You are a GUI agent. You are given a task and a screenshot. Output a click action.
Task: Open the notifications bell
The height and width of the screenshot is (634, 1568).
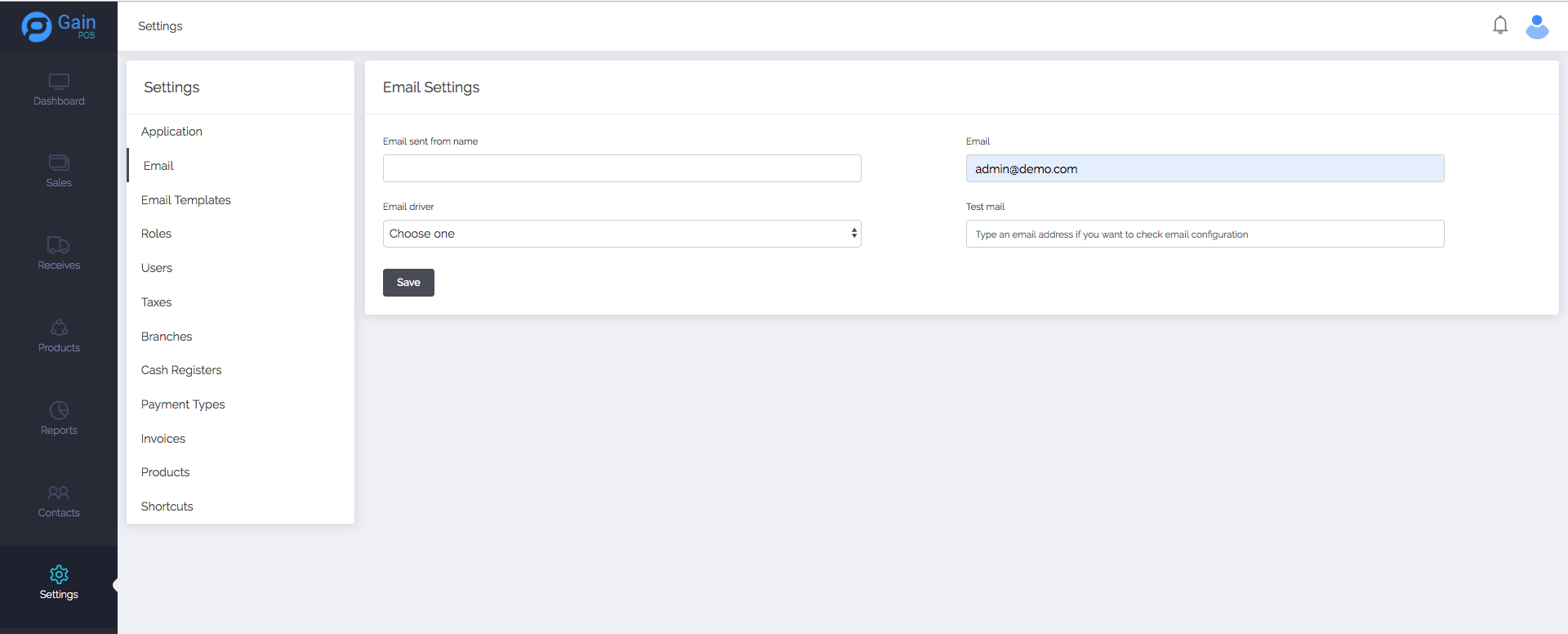(x=1499, y=25)
